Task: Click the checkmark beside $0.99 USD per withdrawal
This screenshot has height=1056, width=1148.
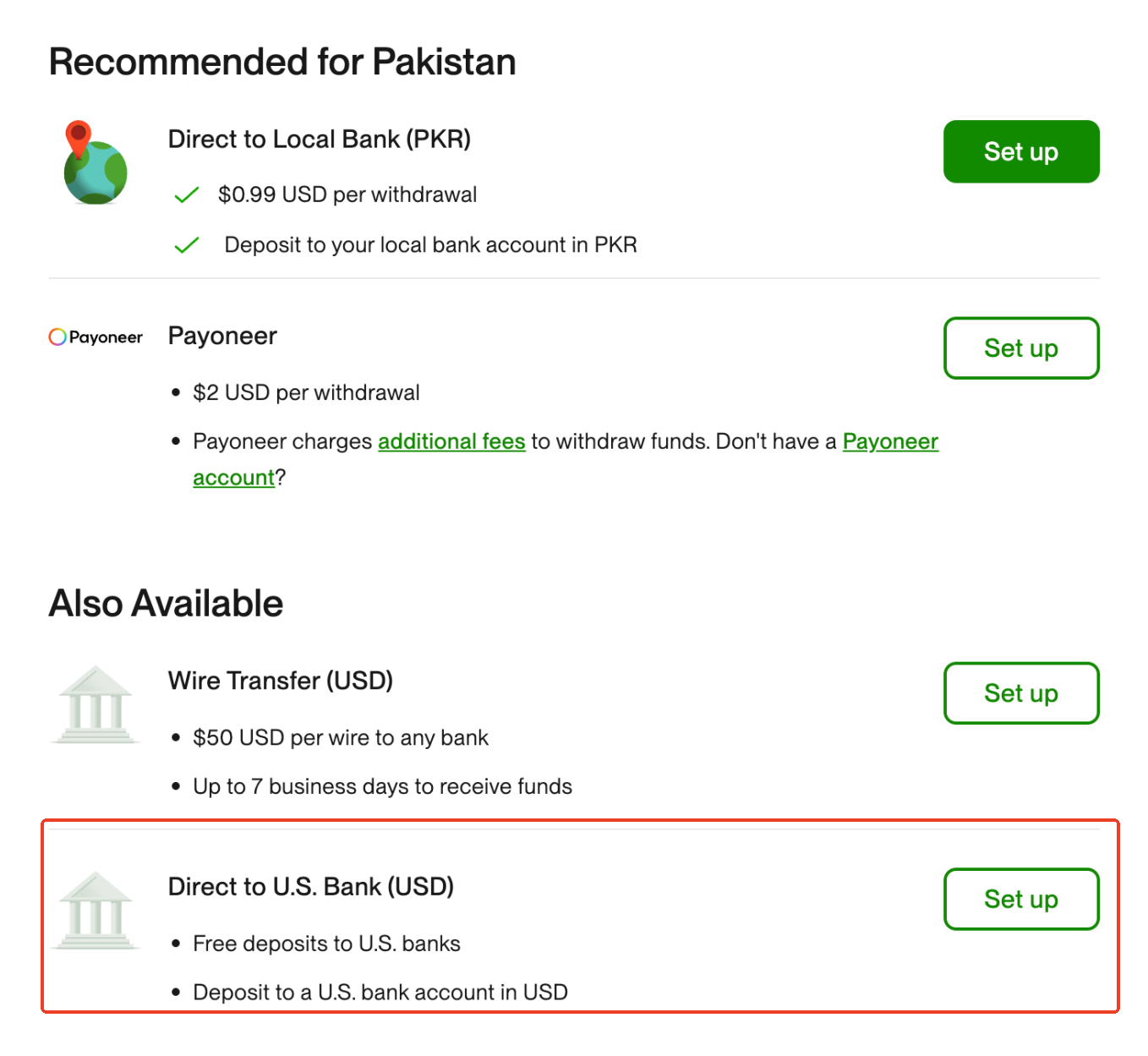Action: (x=186, y=195)
